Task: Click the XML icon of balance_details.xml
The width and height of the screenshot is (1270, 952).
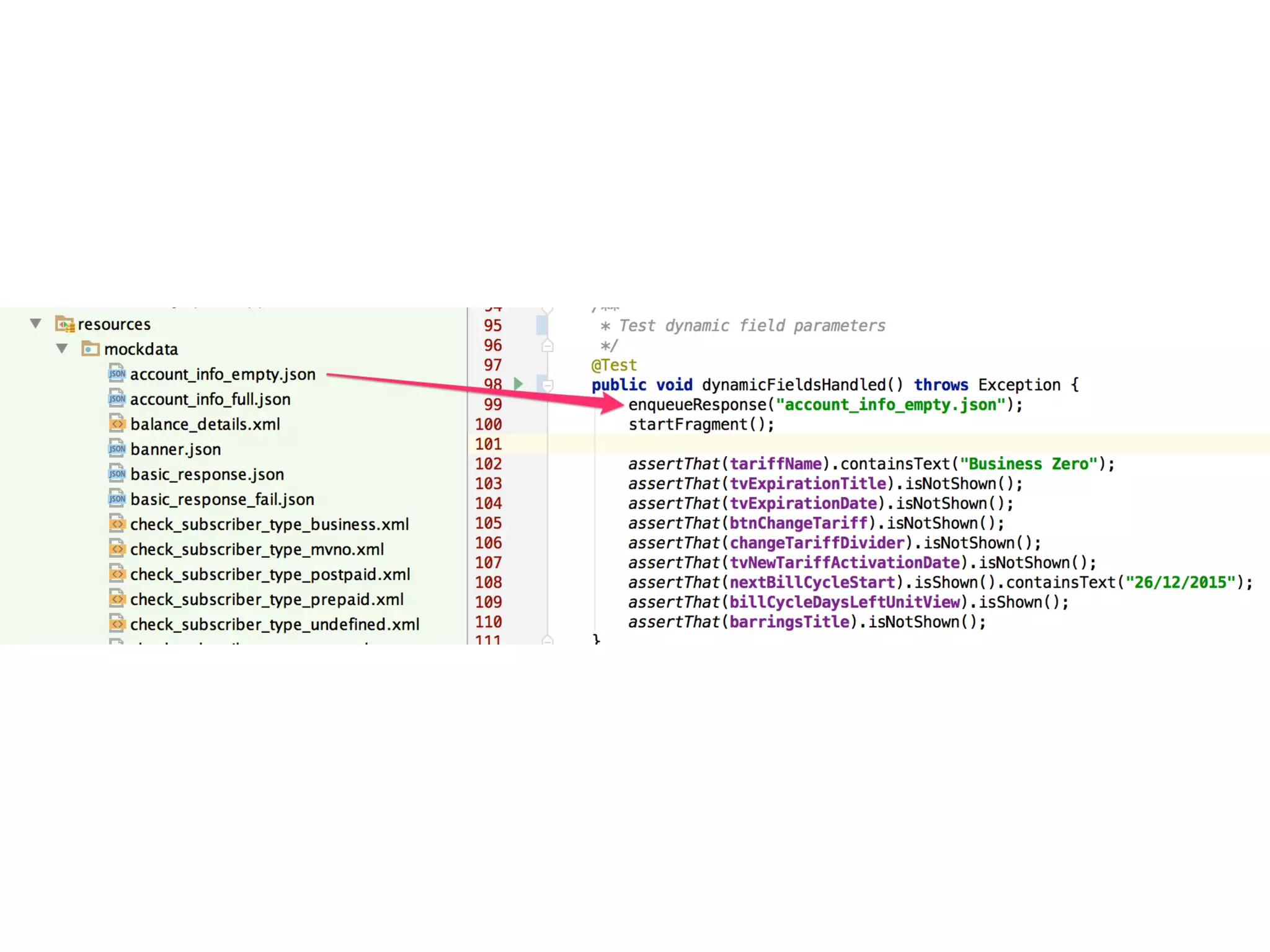Action: pos(117,424)
